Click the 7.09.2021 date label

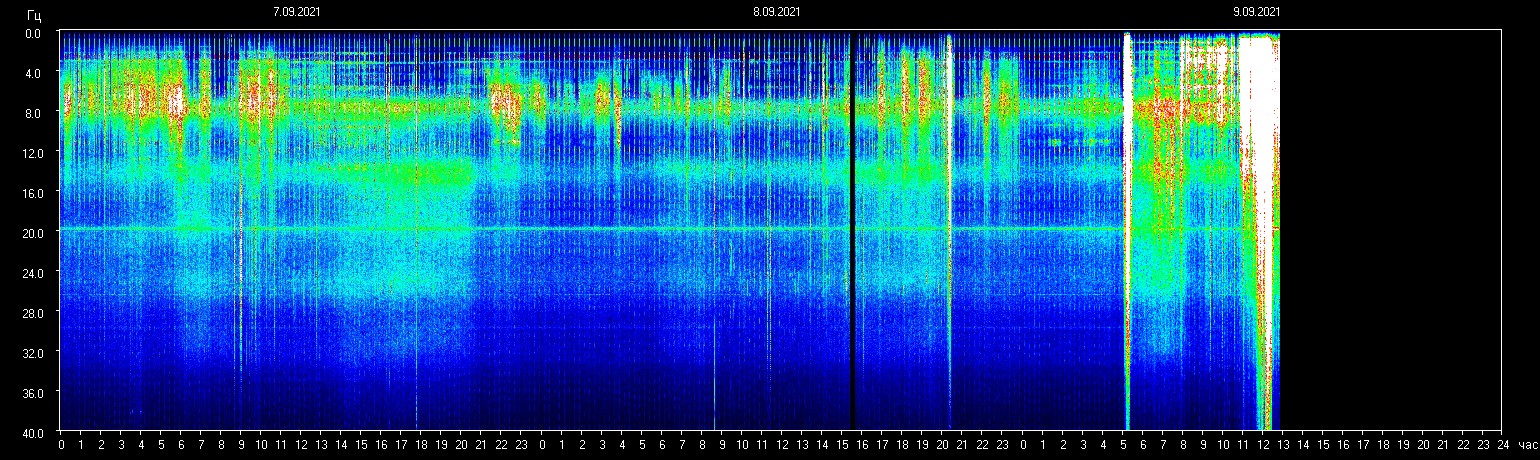coord(297,12)
